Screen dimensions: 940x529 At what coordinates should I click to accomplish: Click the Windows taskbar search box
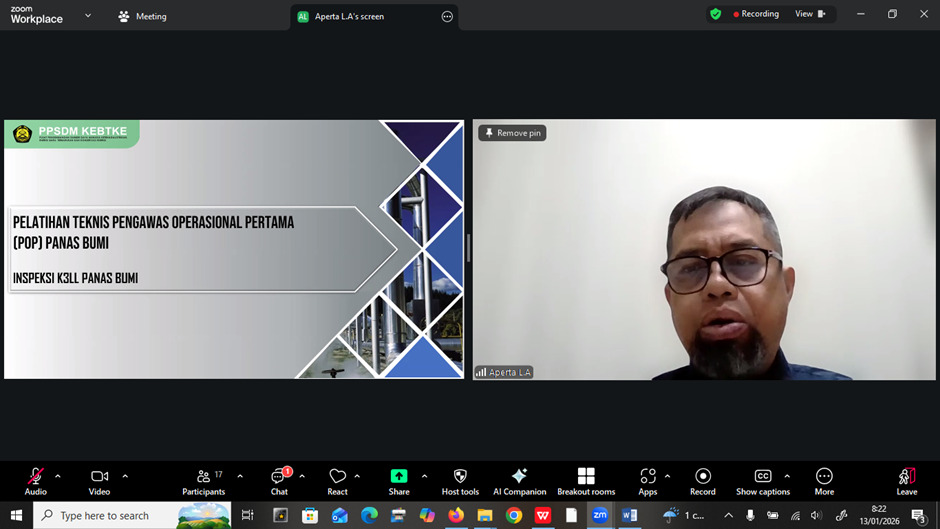[104, 516]
